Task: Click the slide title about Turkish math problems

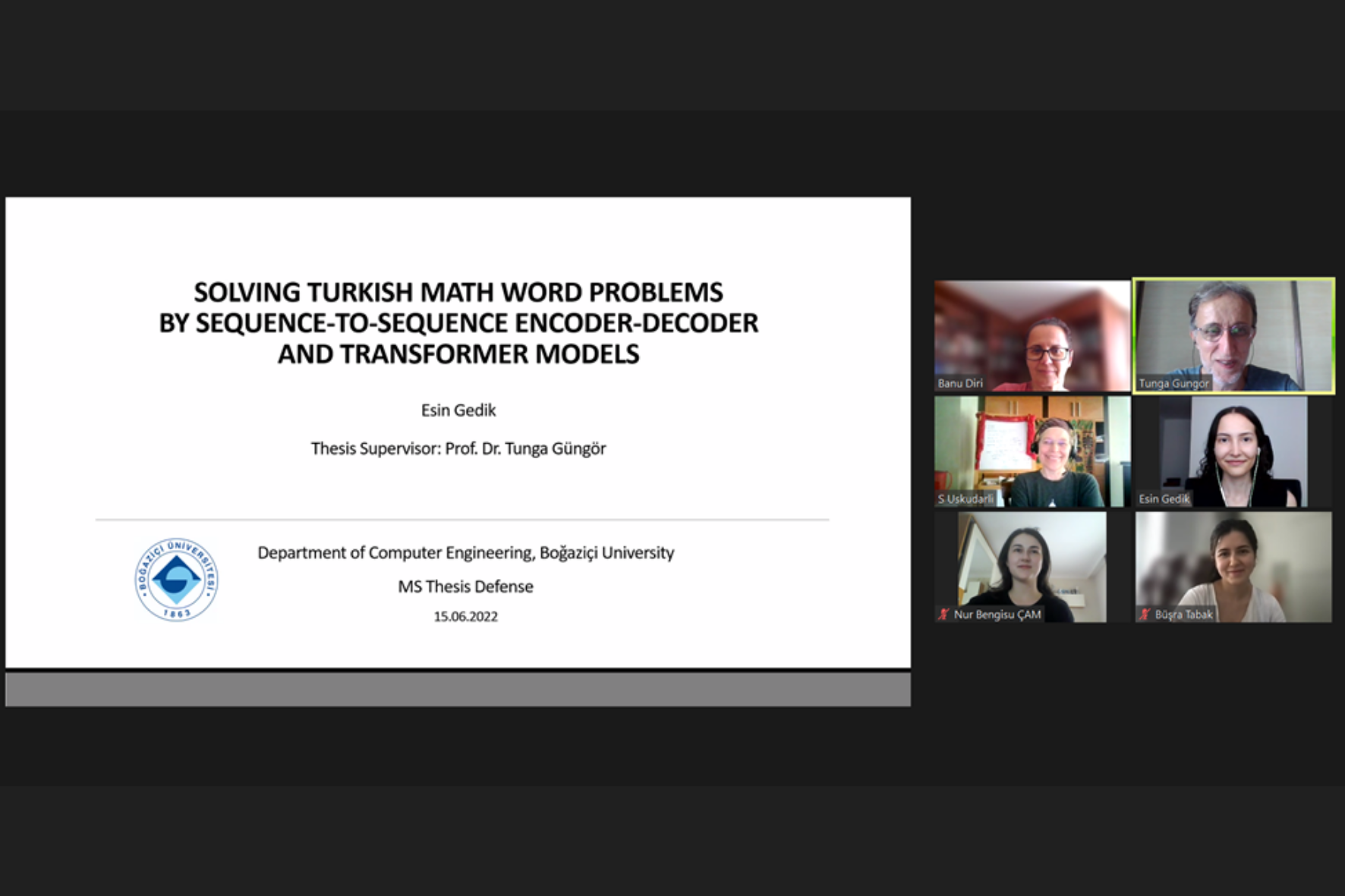Action: [x=458, y=323]
